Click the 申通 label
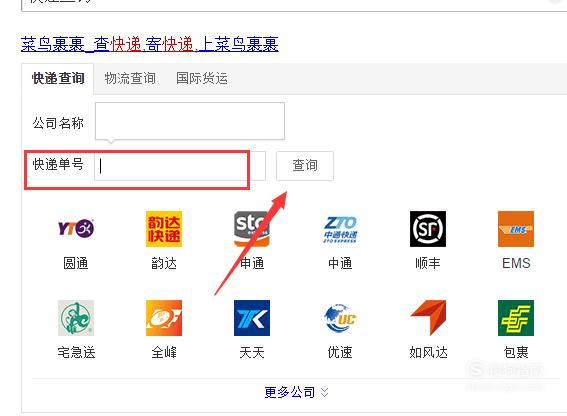This screenshot has height=416, width=567. tap(252, 263)
